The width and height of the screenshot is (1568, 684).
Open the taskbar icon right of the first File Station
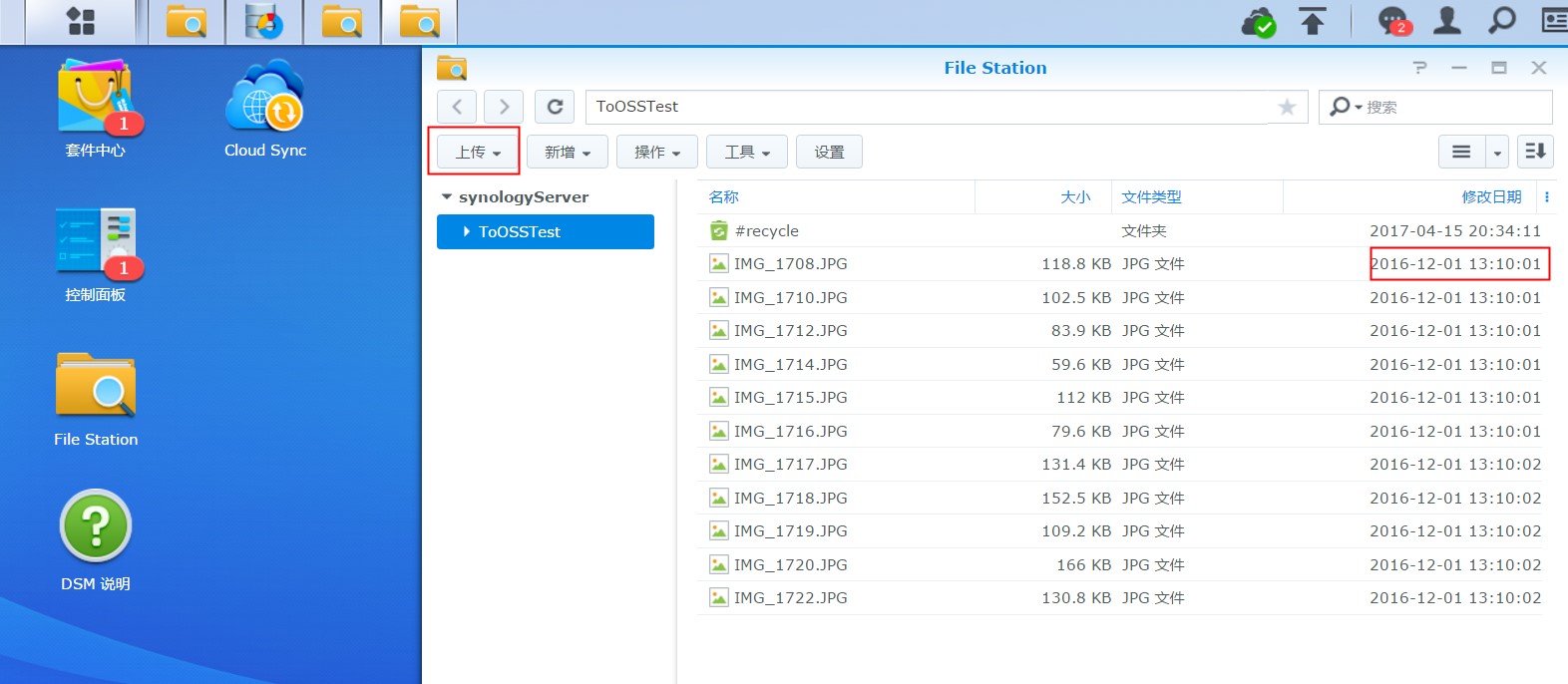[264, 22]
